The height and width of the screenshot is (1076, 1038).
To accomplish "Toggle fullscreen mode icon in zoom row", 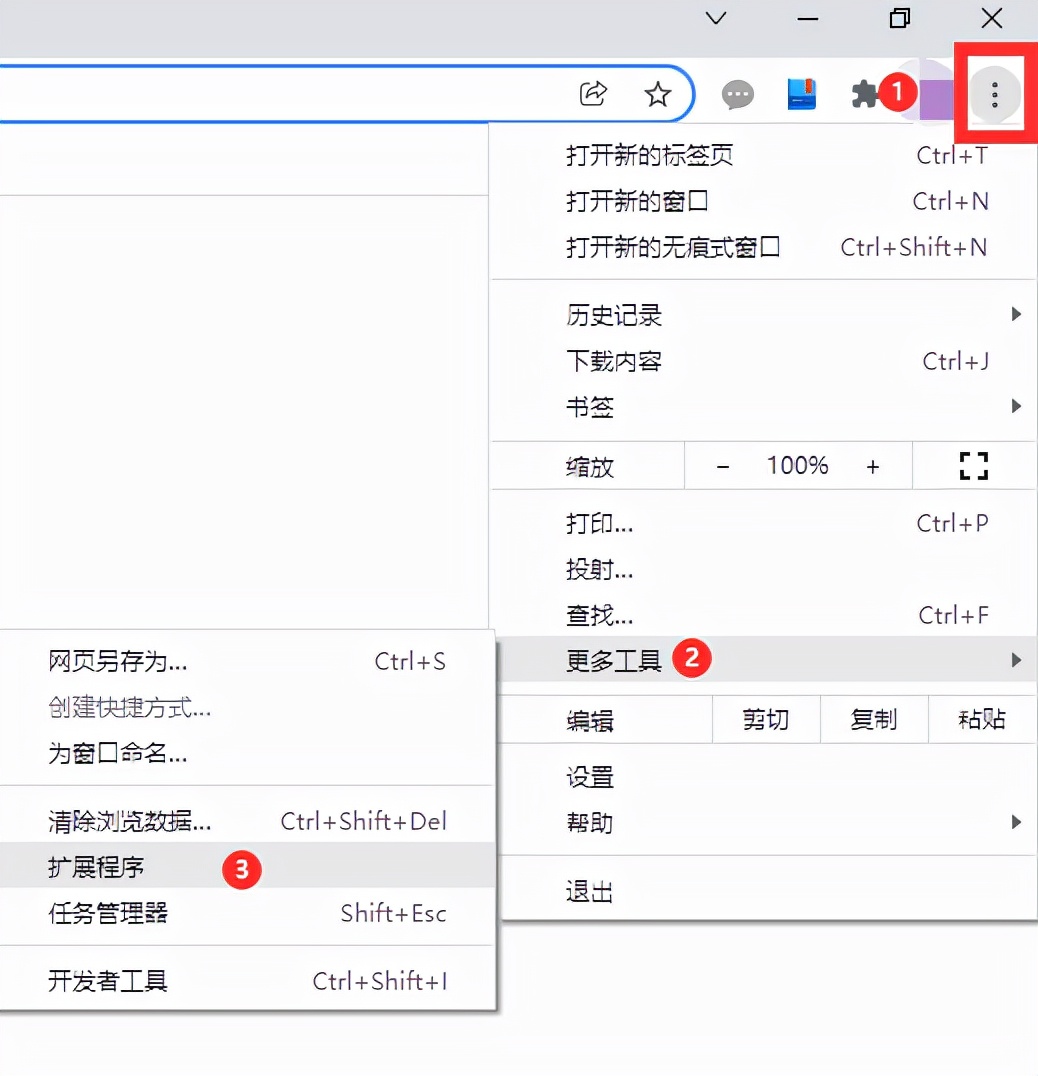I will pyautogui.click(x=974, y=466).
